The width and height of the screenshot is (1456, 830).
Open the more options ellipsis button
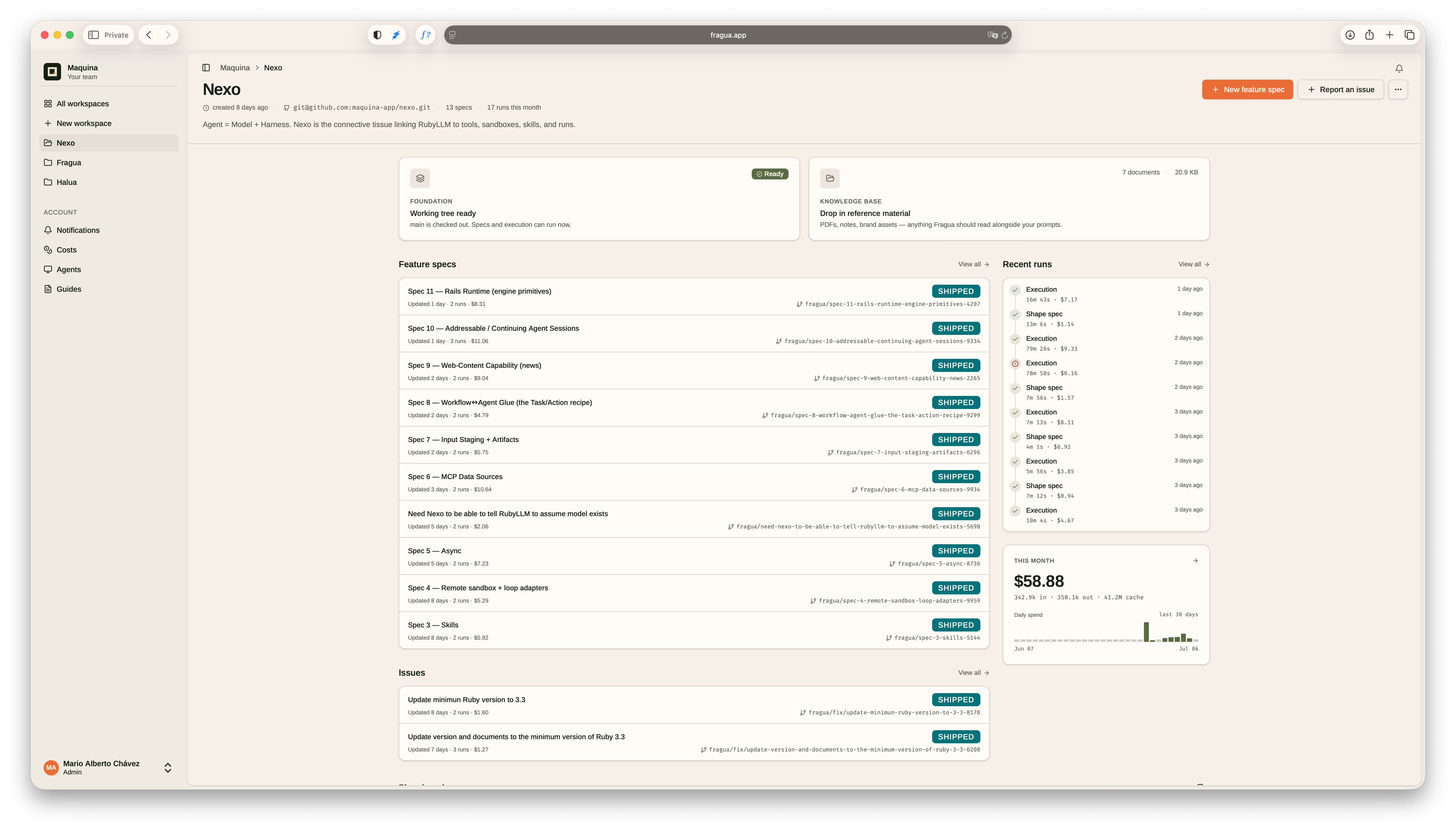[1397, 89]
